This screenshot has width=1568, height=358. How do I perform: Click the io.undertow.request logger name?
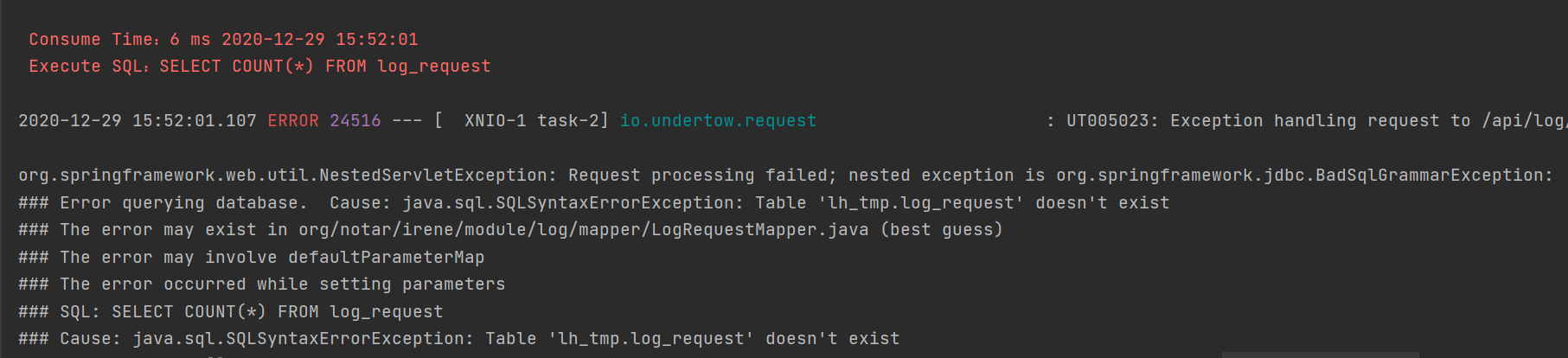click(718, 121)
